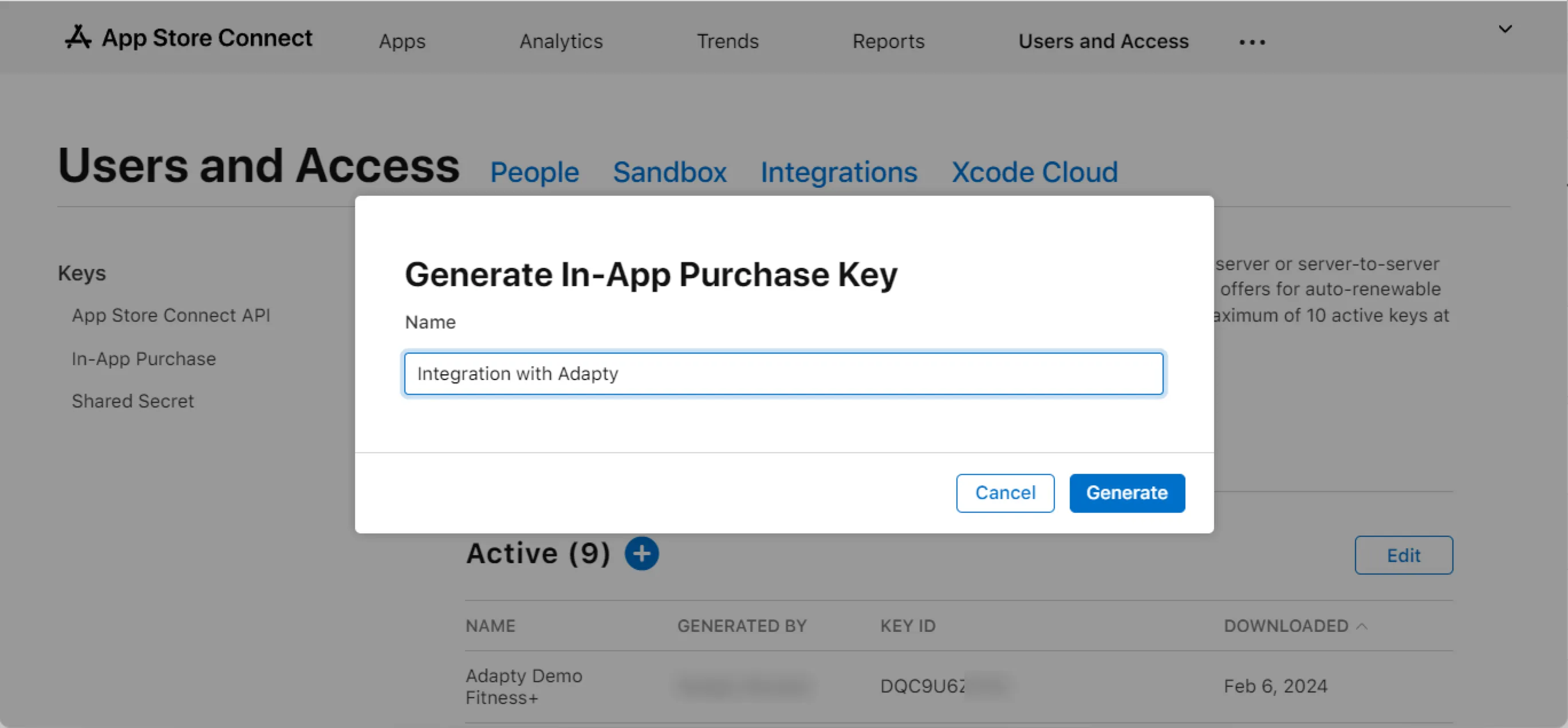Image resolution: width=1568 pixels, height=728 pixels.
Task: Go to Analytics in the top navigation
Action: coord(561,41)
